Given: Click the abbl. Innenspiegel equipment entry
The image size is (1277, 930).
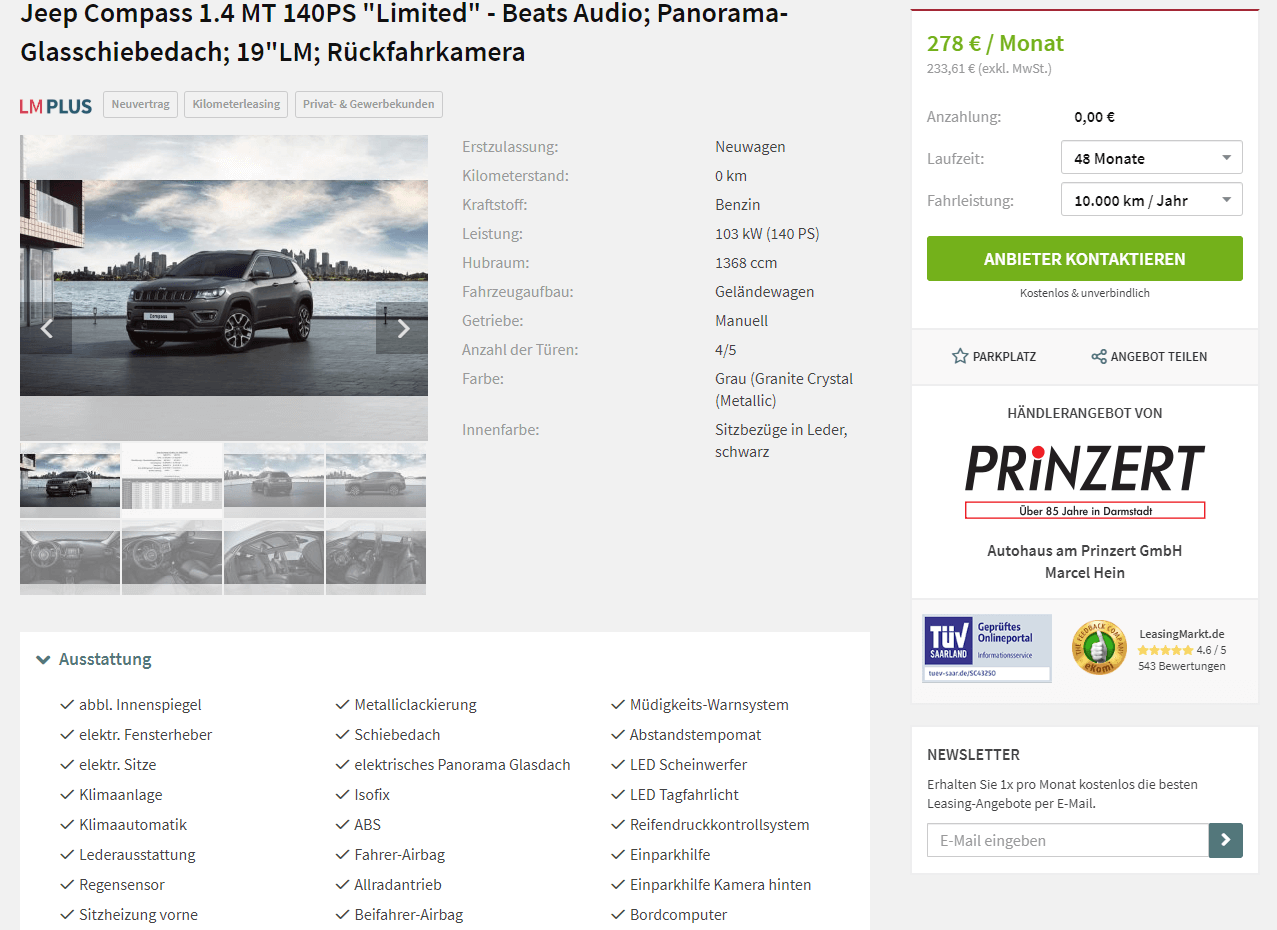Looking at the screenshot, I should pos(140,705).
